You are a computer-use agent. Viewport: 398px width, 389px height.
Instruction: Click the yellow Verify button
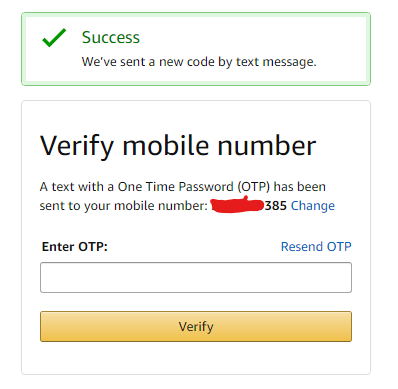tap(196, 326)
